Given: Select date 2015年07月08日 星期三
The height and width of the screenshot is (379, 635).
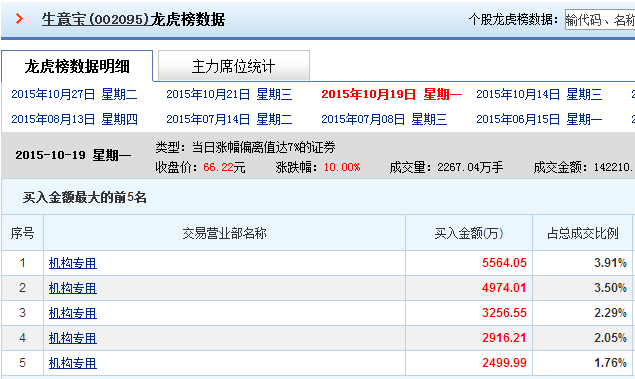Looking at the screenshot, I should (x=384, y=119).
